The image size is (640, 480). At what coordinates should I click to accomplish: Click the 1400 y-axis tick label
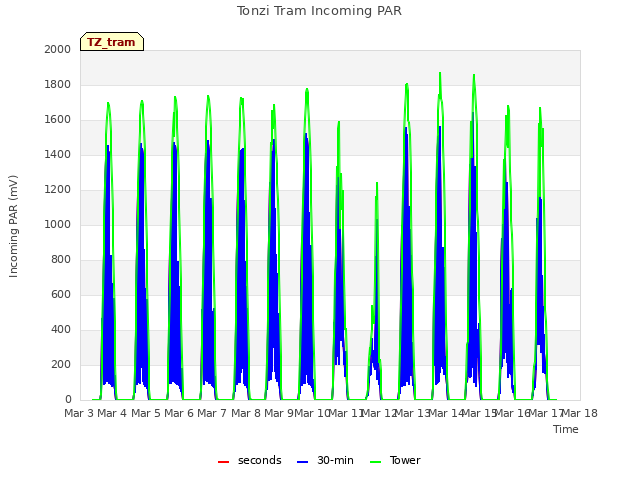pyautogui.click(x=58, y=154)
